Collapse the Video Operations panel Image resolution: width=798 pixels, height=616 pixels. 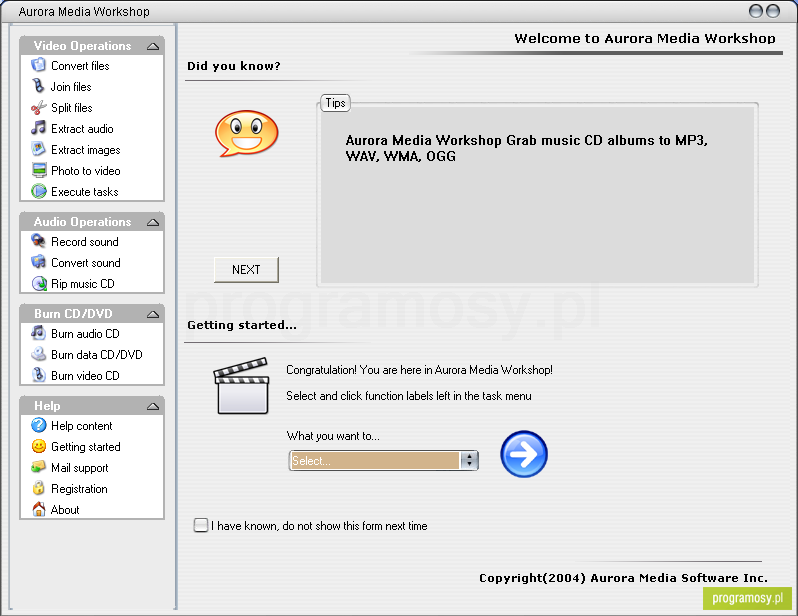(x=153, y=46)
